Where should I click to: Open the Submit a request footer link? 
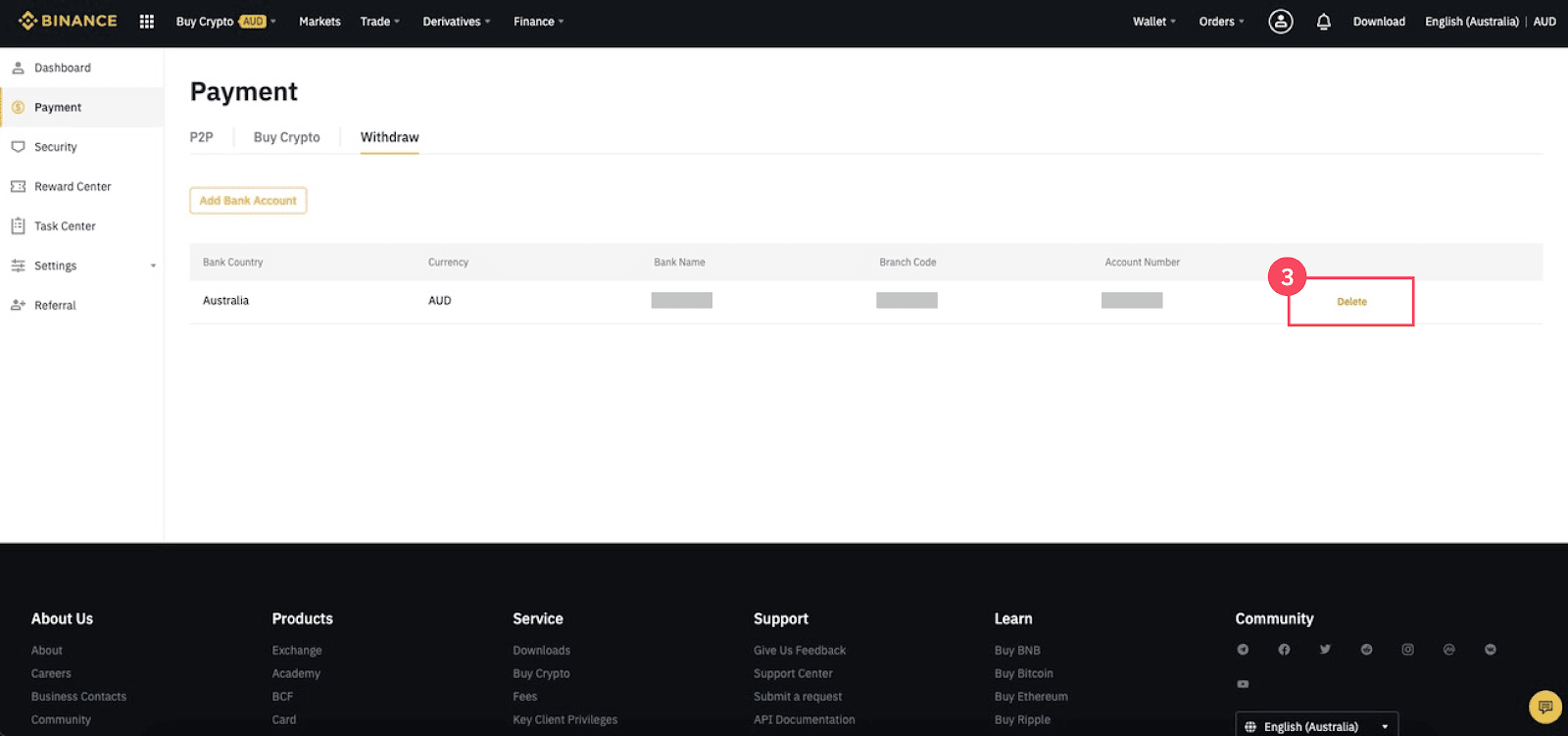798,697
